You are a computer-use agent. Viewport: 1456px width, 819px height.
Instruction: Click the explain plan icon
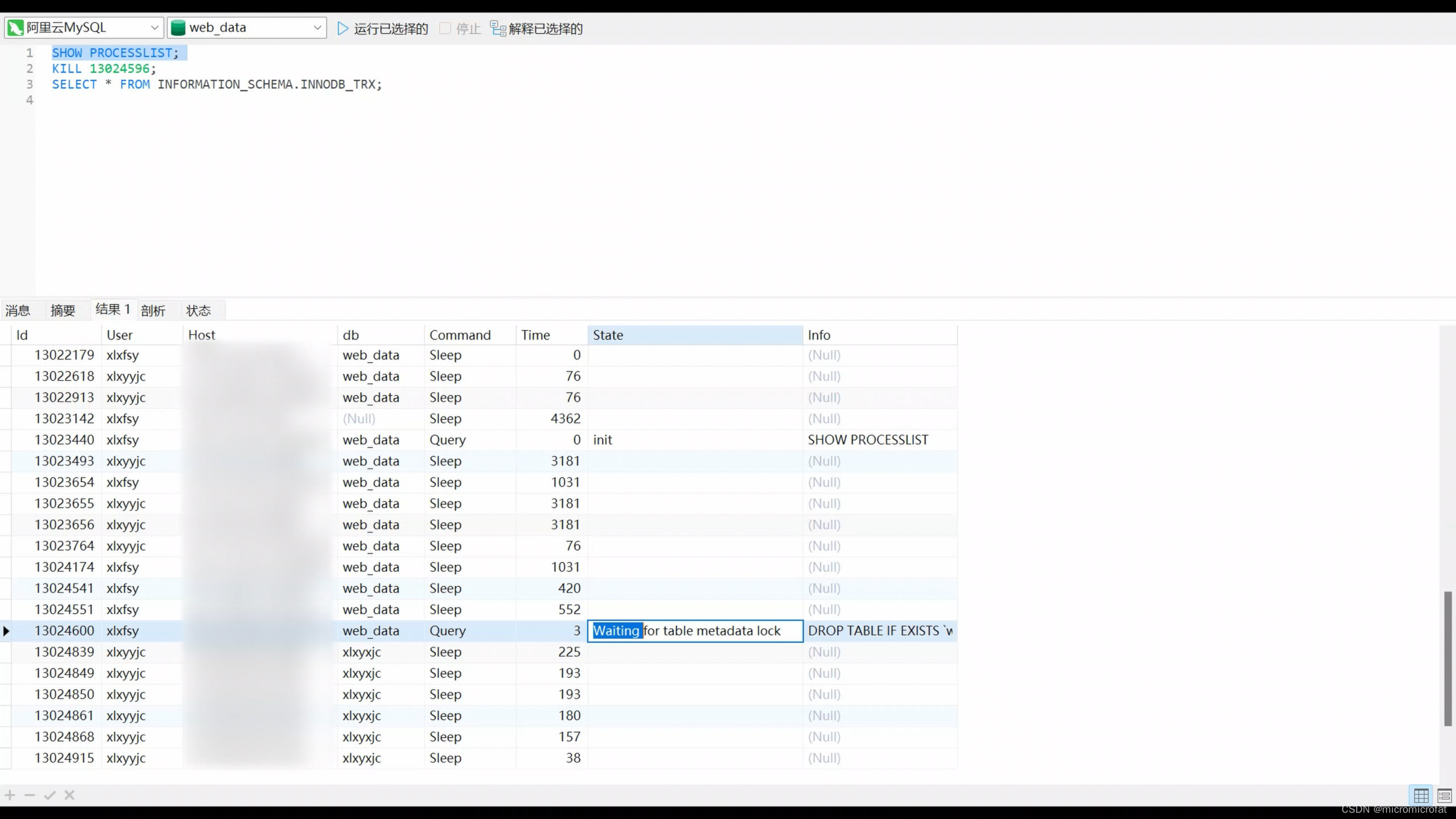click(498, 28)
